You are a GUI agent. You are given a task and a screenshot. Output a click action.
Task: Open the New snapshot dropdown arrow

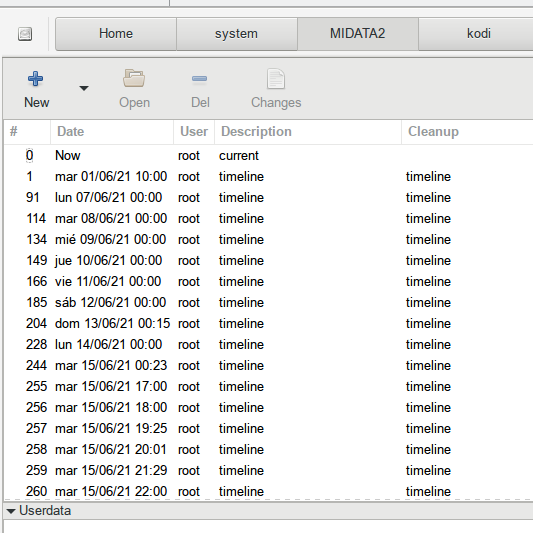click(x=84, y=88)
